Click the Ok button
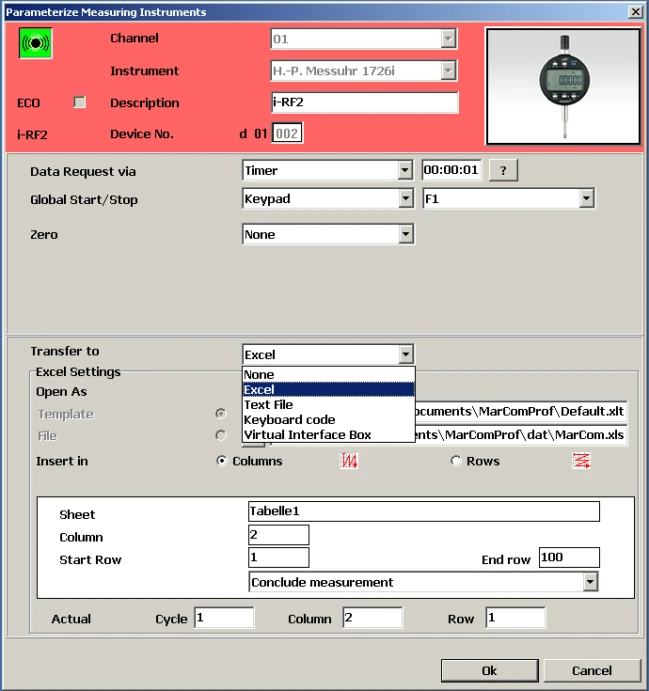The image size is (649, 691). [489, 670]
